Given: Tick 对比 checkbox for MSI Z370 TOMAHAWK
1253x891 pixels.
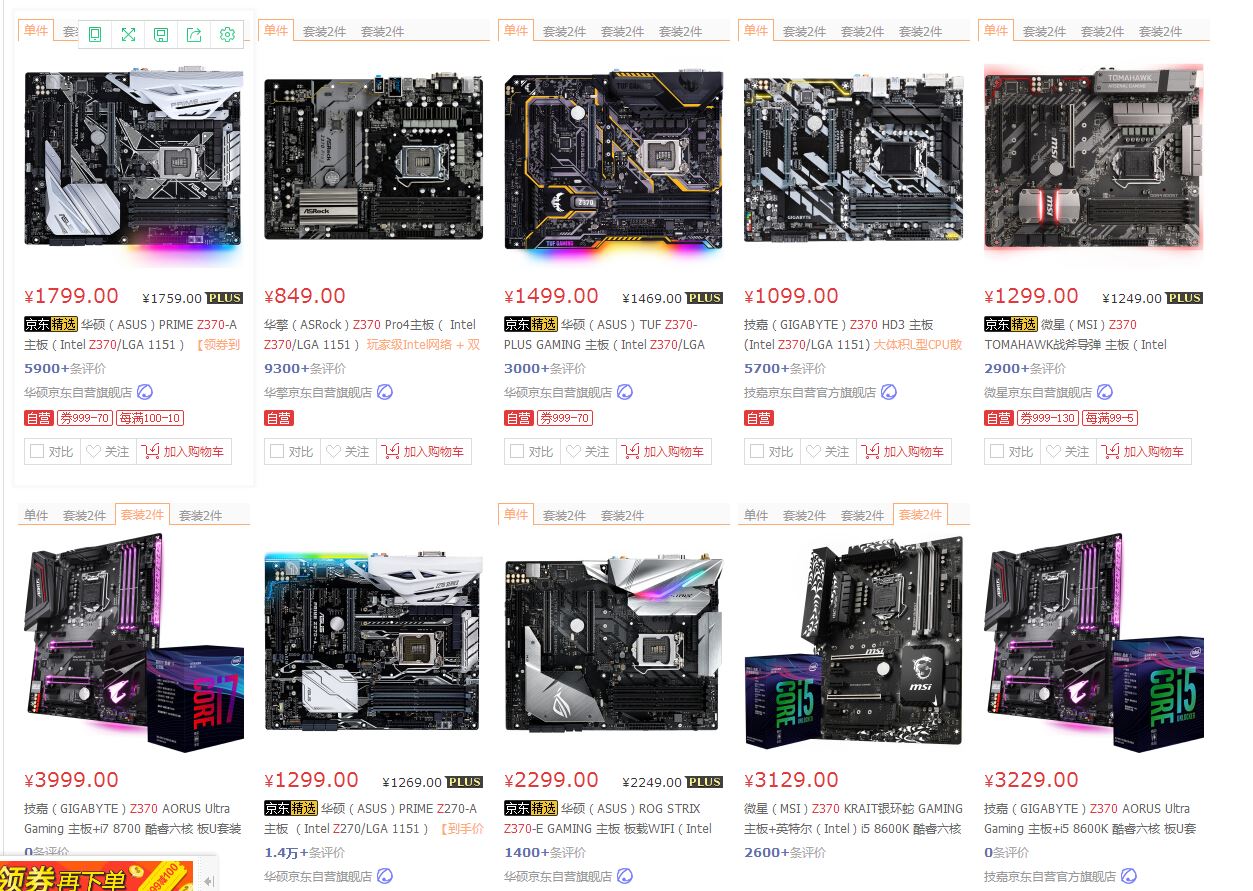Looking at the screenshot, I should [x=997, y=452].
